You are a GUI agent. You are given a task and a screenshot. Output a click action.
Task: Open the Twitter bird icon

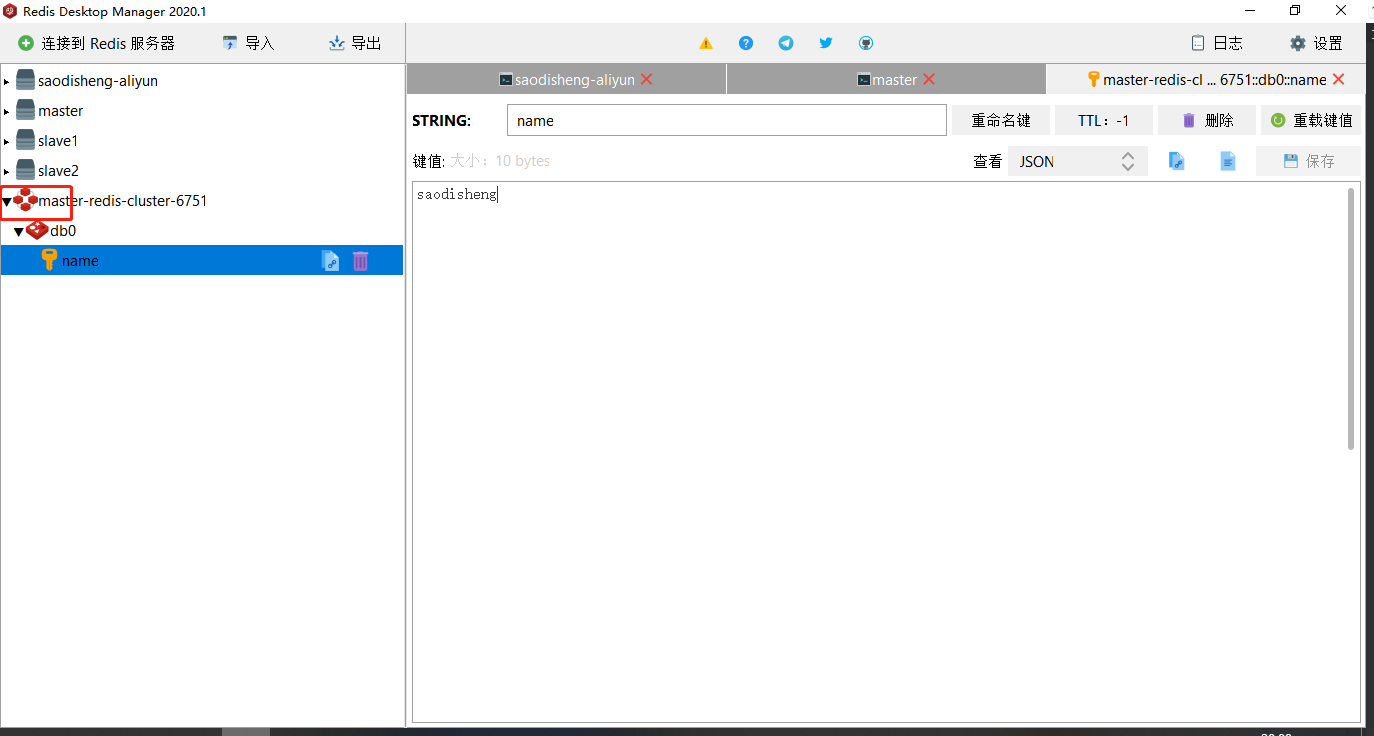coord(826,43)
